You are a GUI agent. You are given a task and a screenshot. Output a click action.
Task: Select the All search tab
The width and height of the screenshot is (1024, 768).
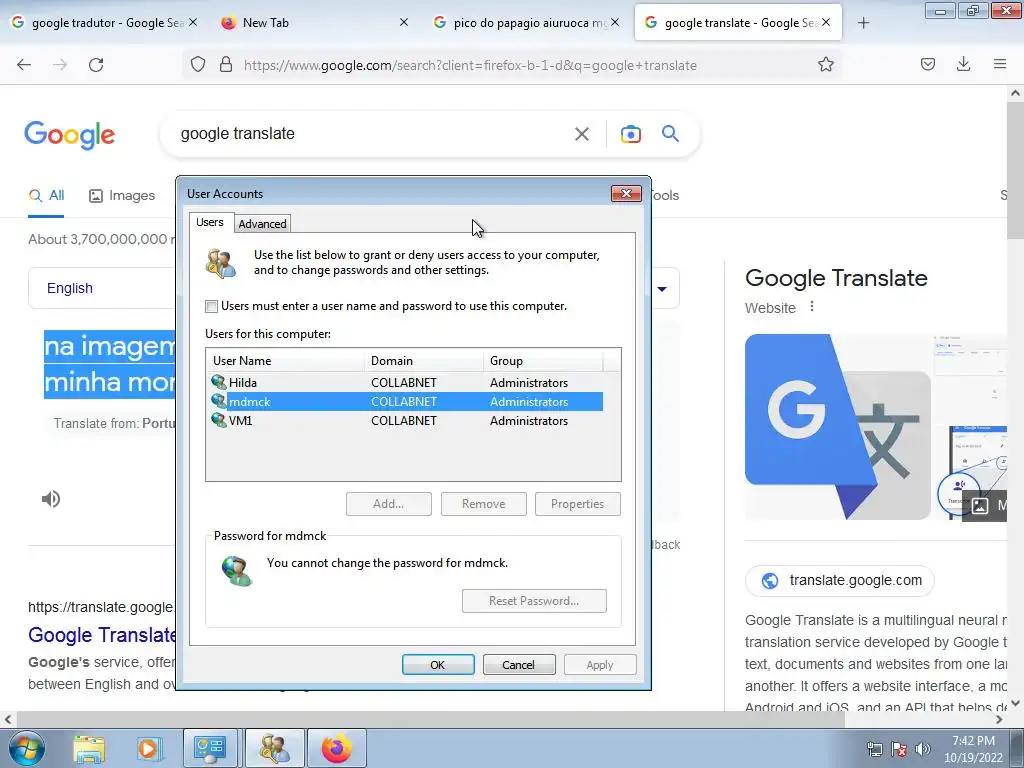pyautogui.click(x=46, y=195)
